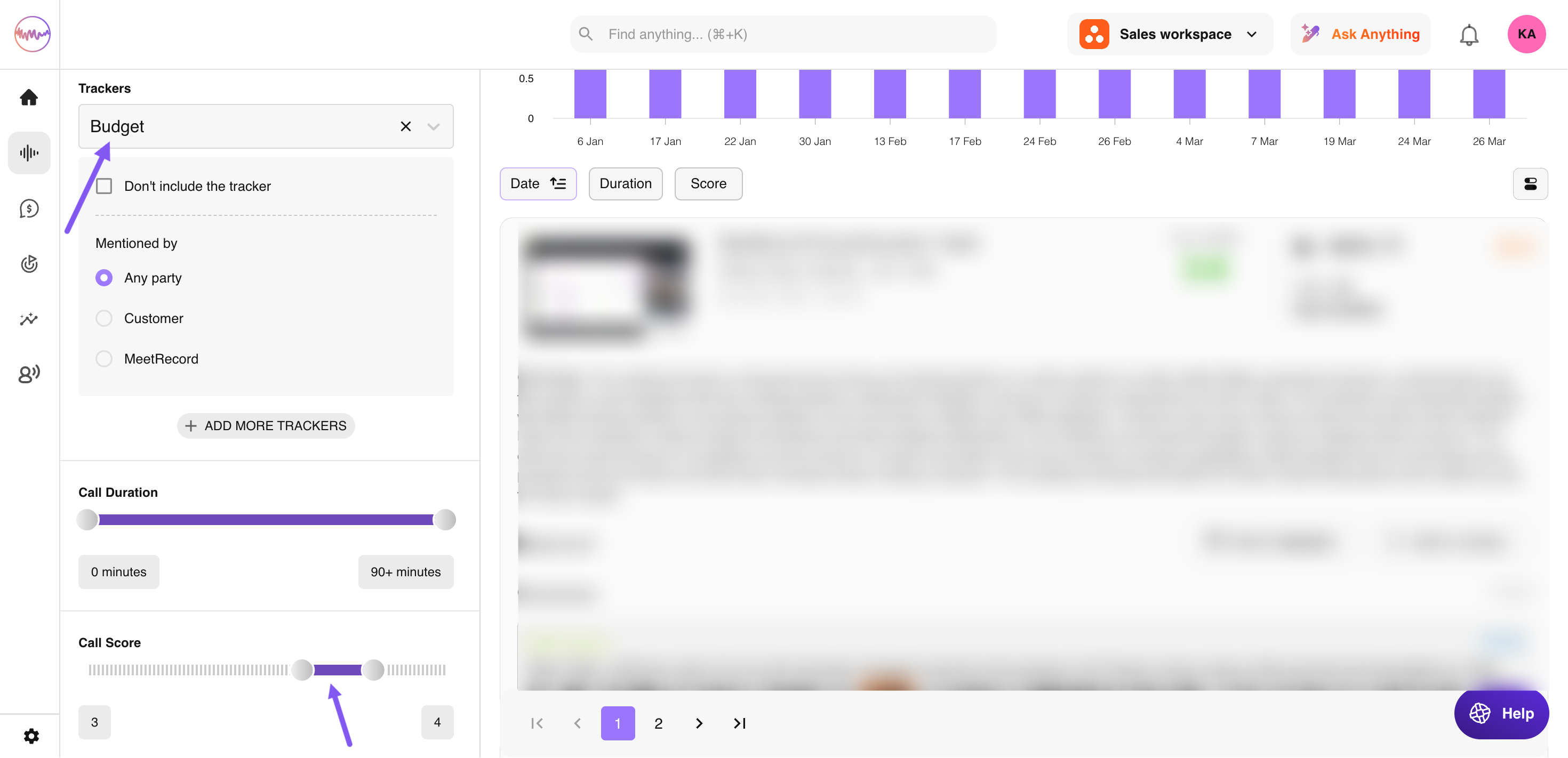Open the calls waveform sidebar icon
Image resolution: width=1568 pixels, height=758 pixels.
[29, 152]
